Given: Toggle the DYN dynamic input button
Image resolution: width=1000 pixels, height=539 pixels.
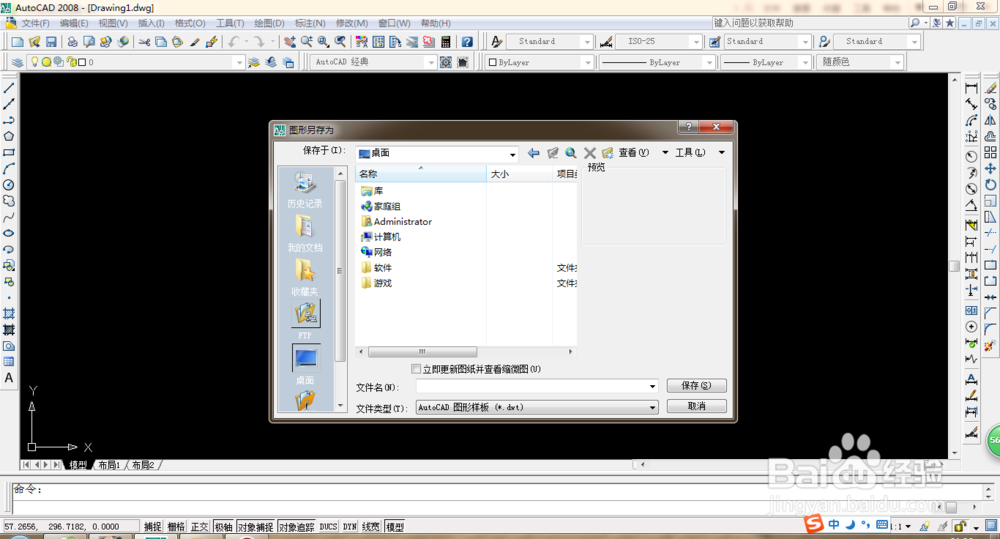Looking at the screenshot, I should coord(349,526).
